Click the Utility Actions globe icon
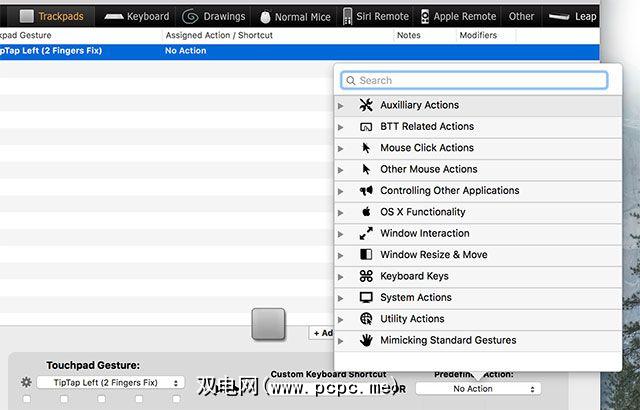Image resolution: width=640 pixels, height=410 pixels. pos(366,319)
